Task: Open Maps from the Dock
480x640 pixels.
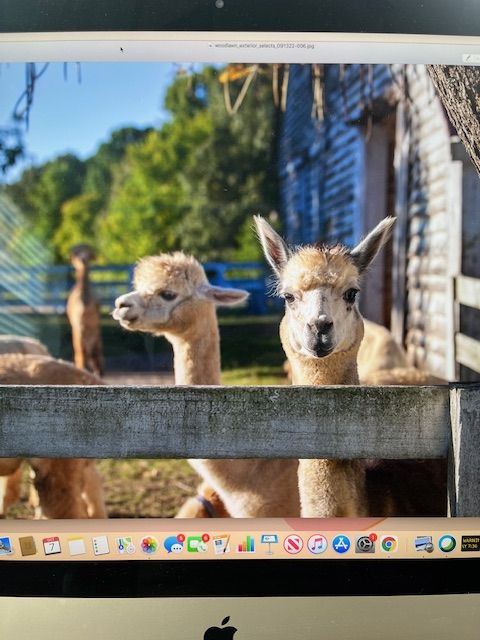Action: click(x=125, y=545)
